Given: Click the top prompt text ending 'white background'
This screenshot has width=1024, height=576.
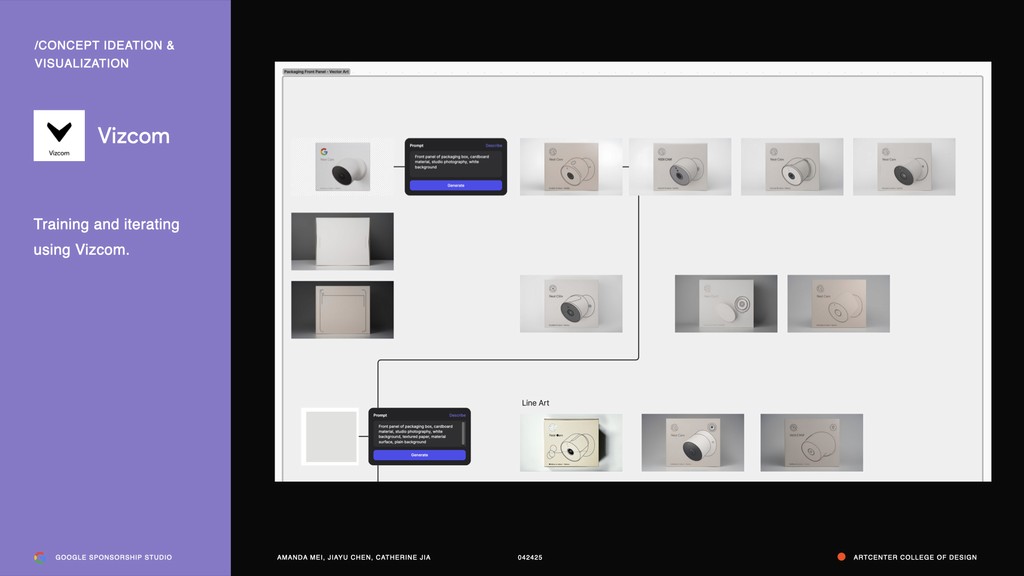Looking at the screenshot, I should pyautogui.click(x=452, y=162).
